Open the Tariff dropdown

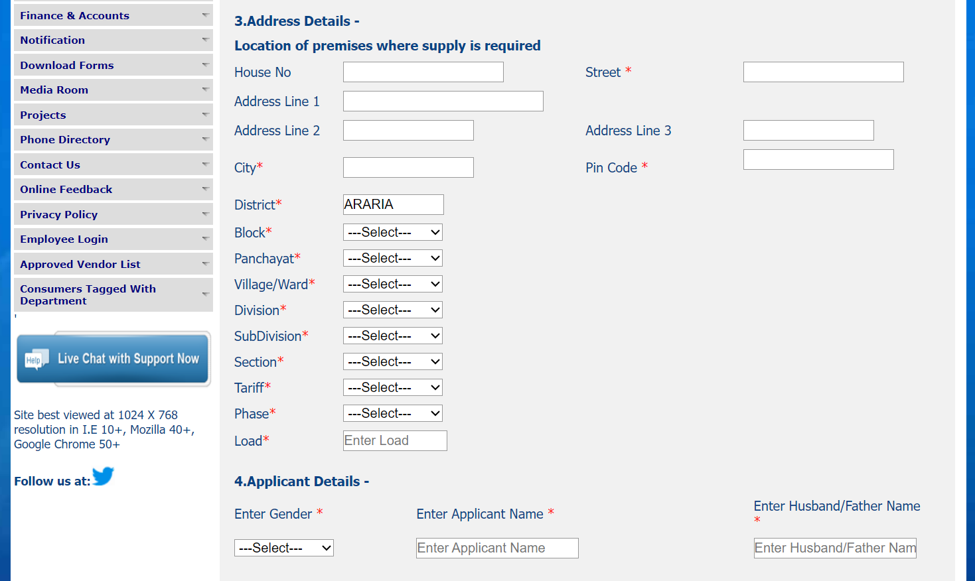392,387
